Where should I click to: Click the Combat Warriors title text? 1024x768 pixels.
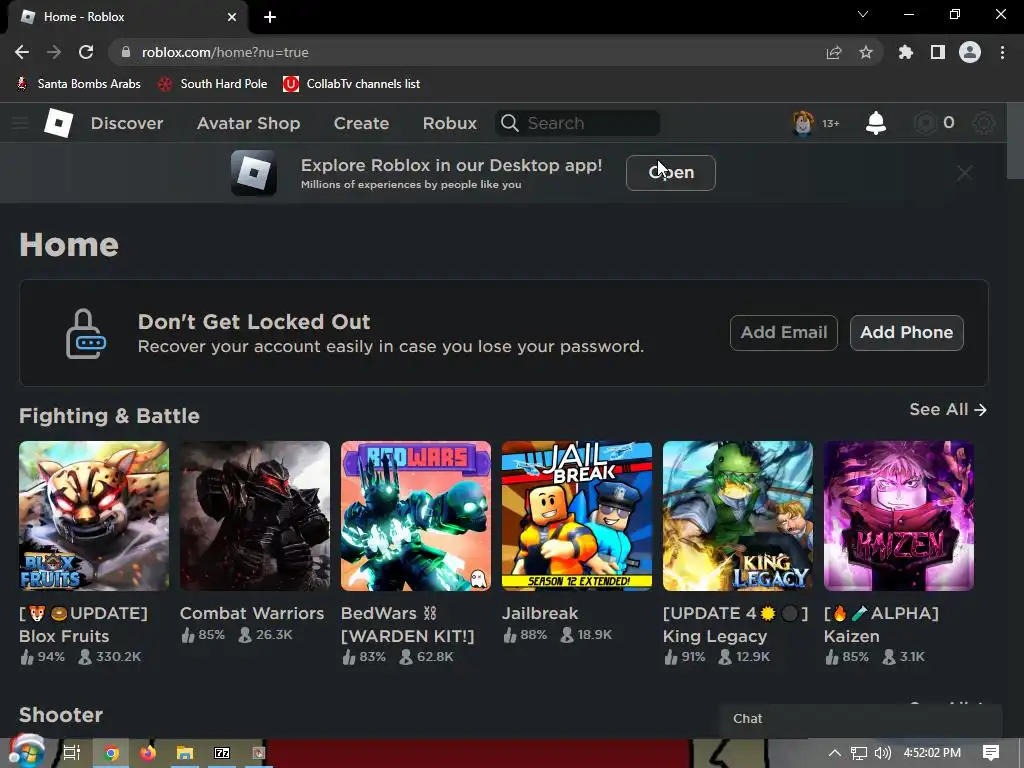252,613
